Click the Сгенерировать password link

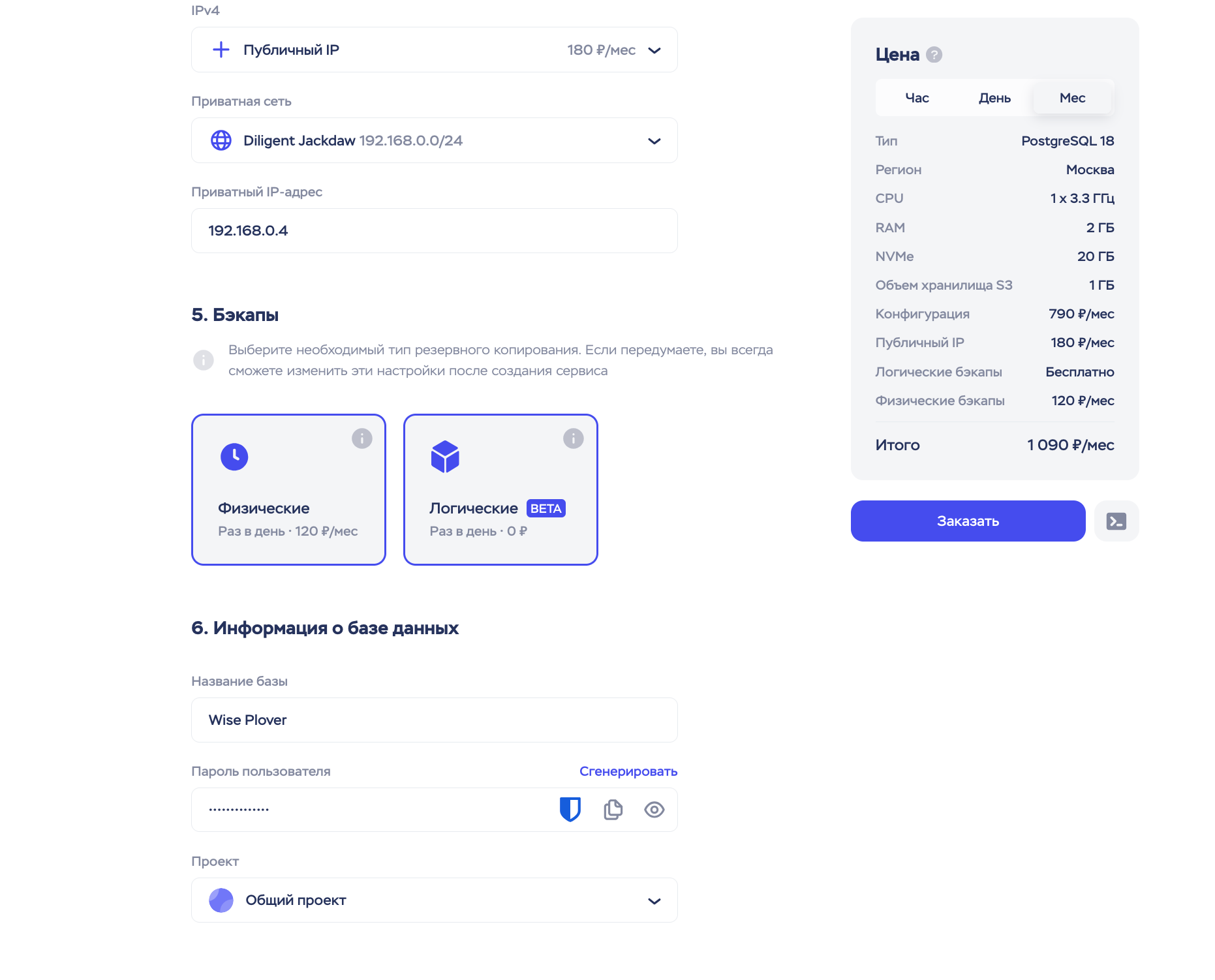pyautogui.click(x=628, y=771)
